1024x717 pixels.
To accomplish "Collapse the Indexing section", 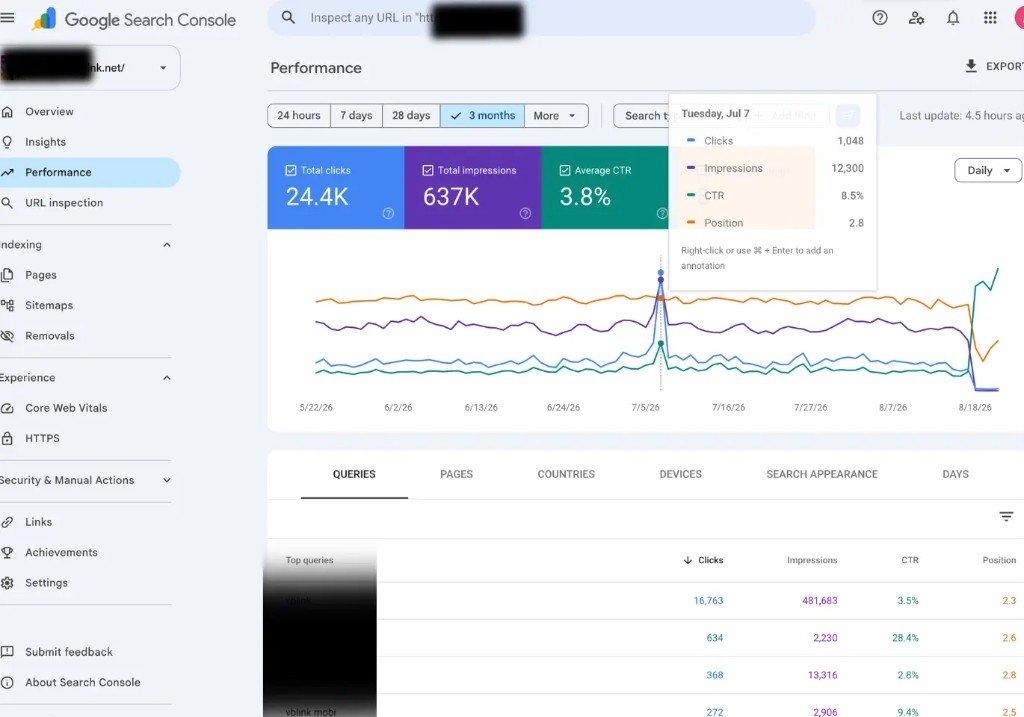I will [167, 245].
